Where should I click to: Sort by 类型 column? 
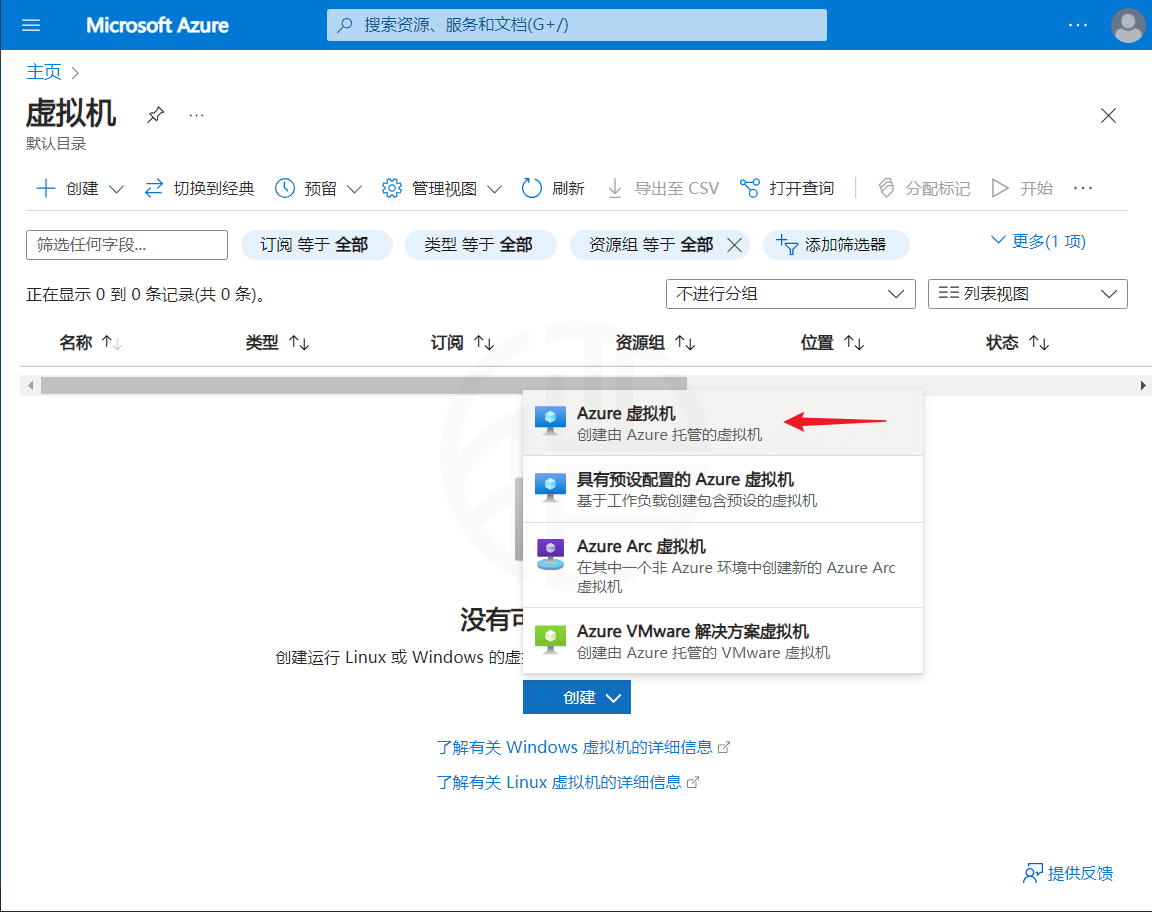coord(277,342)
